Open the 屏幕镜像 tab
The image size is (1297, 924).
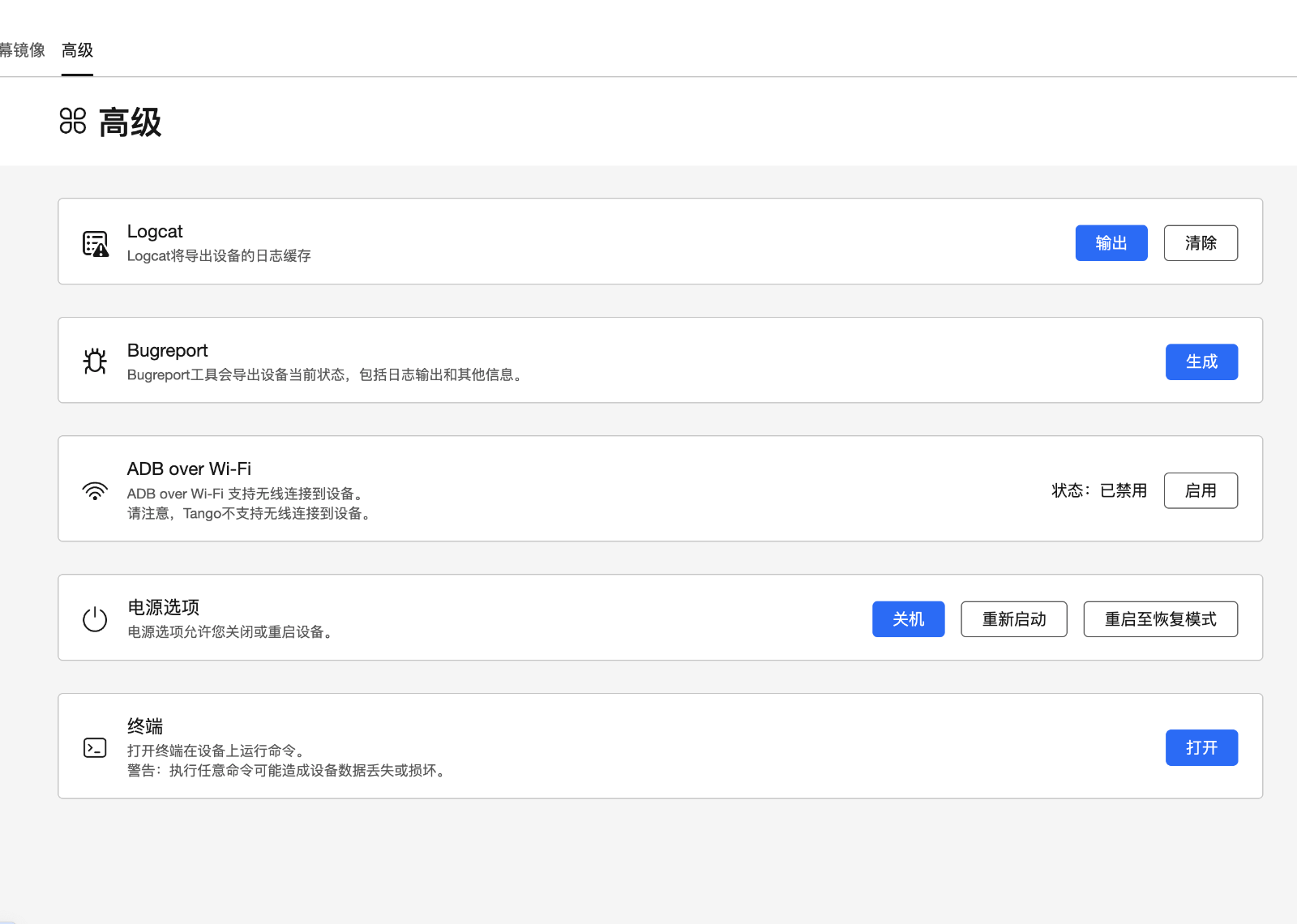22,50
